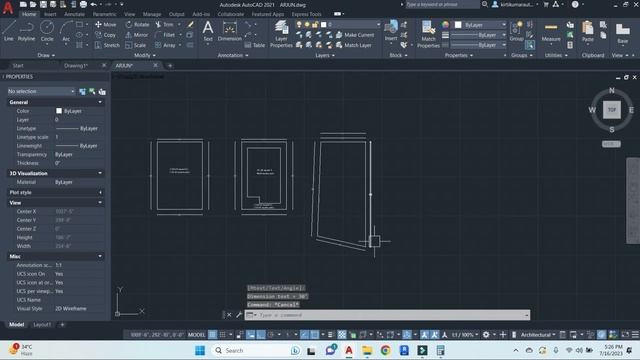
Task: Switch to Layout1 tab
Action: click(x=42, y=324)
